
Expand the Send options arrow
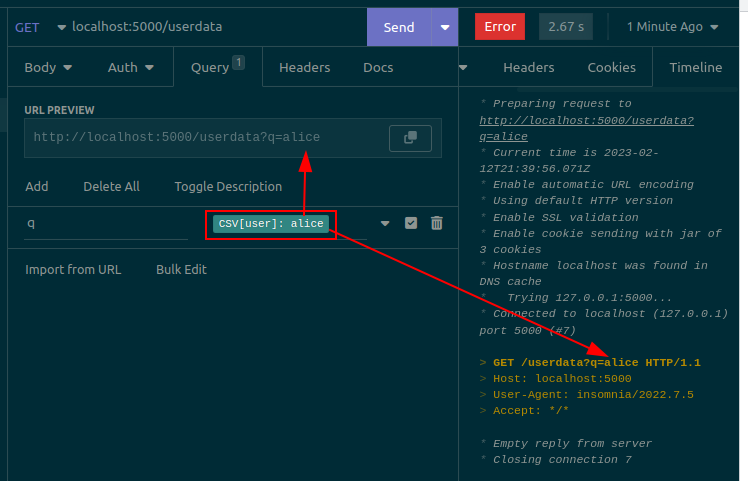point(445,27)
